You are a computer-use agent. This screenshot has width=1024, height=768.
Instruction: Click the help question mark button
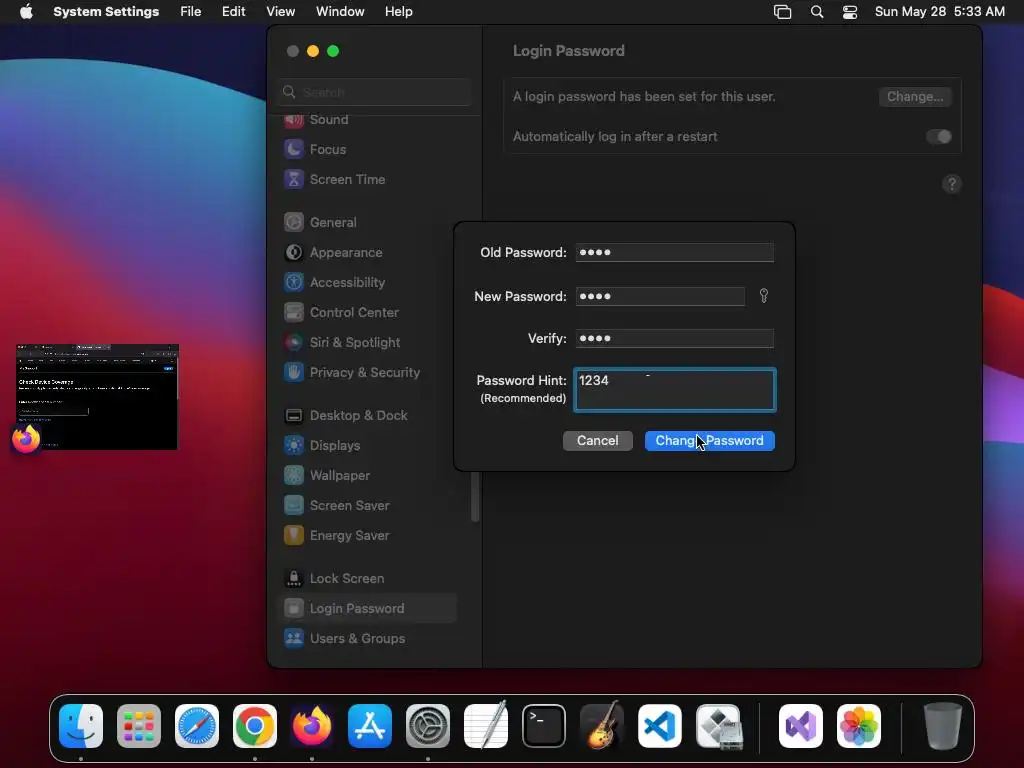(x=952, y=184)
